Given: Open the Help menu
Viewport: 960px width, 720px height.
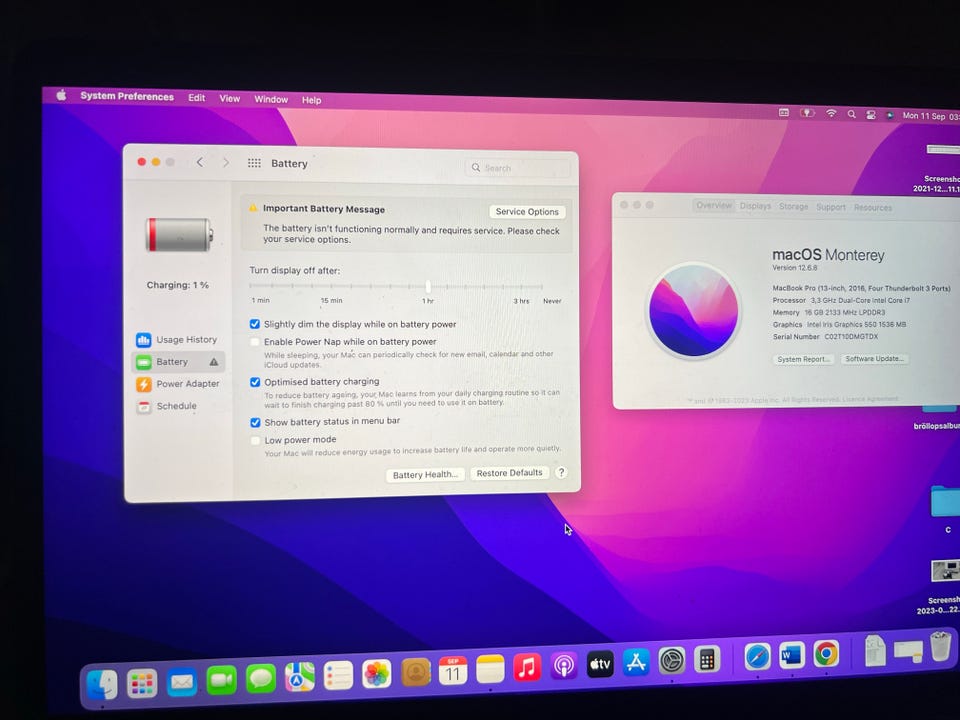Looking at the screenshot, I should pos(311,100).
